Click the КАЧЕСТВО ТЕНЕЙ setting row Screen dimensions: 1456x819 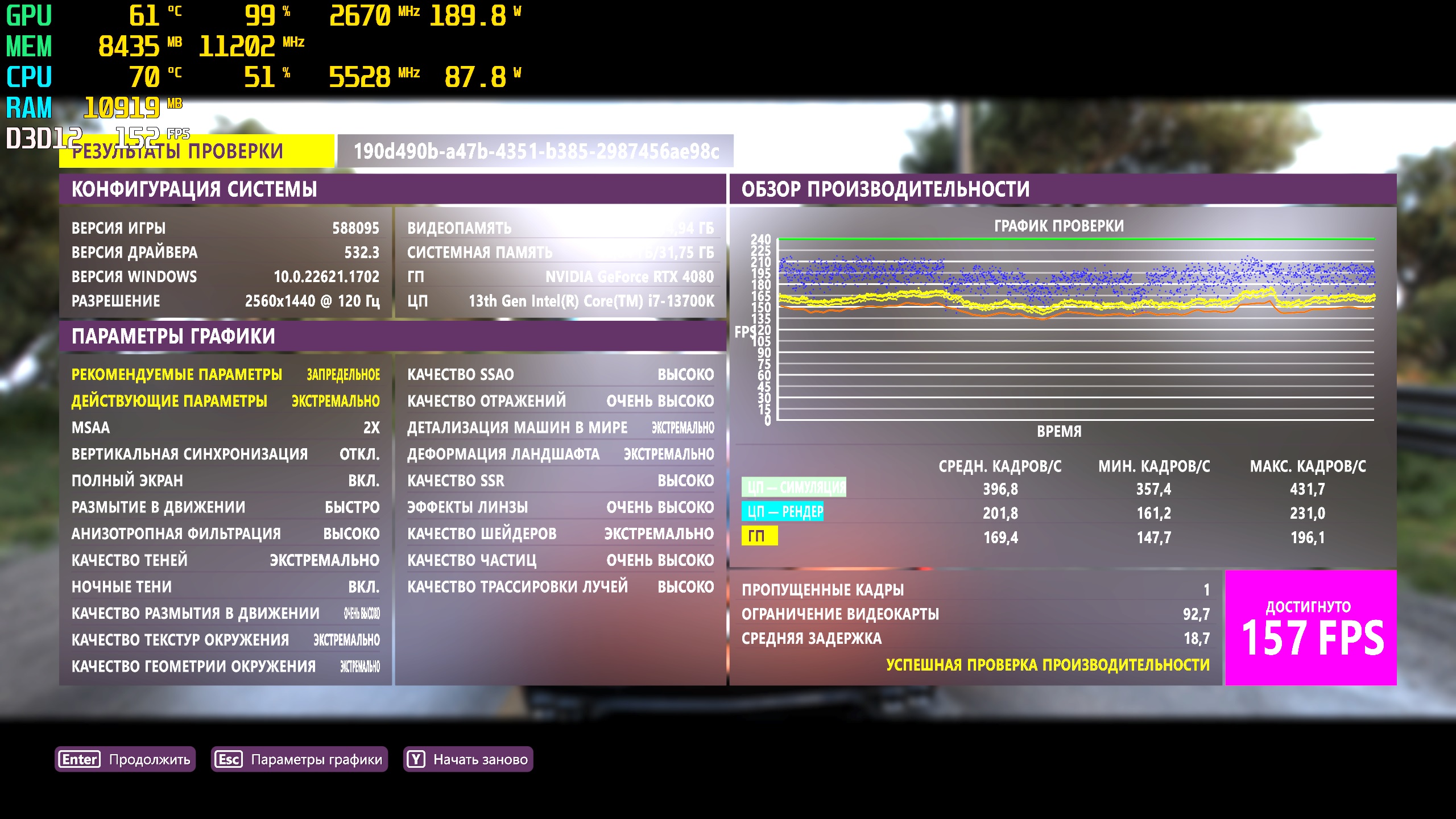click(x=225, y=560)
